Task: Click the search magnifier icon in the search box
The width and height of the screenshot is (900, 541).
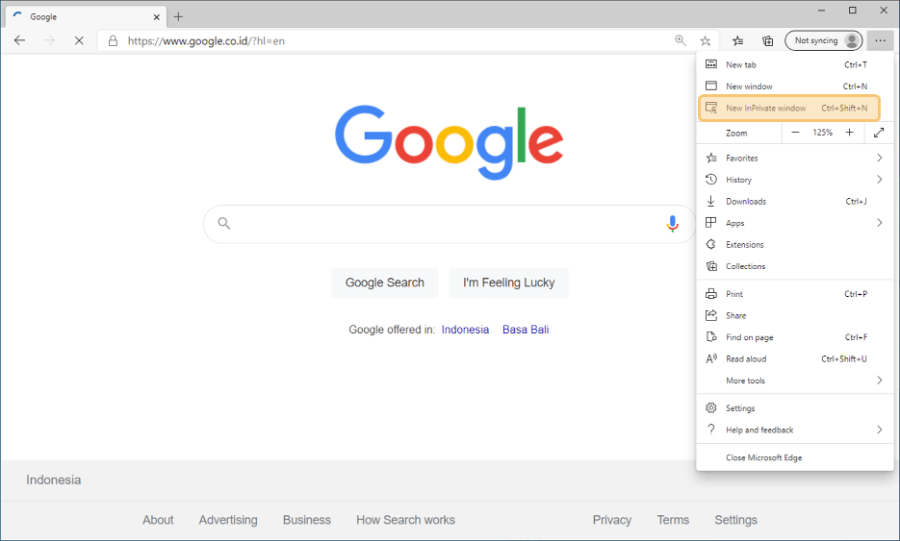Action: tap(224, 223)
